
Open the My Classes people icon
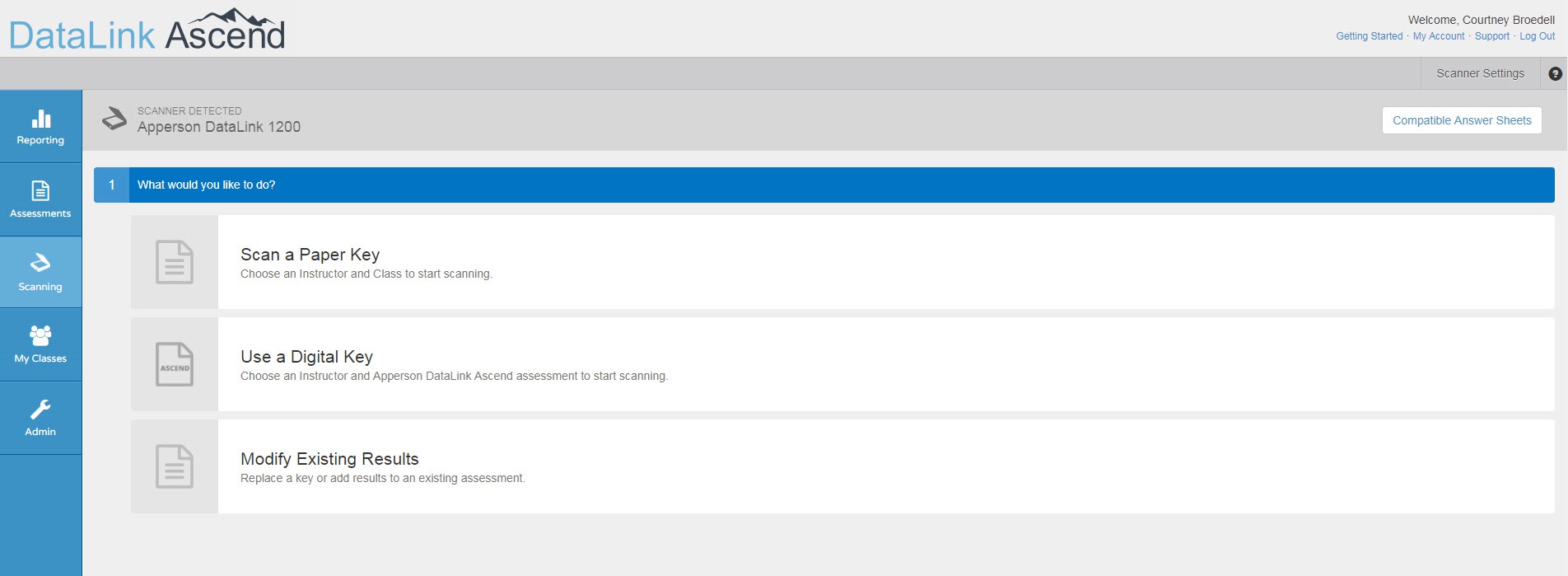click(x=40, y=335)
